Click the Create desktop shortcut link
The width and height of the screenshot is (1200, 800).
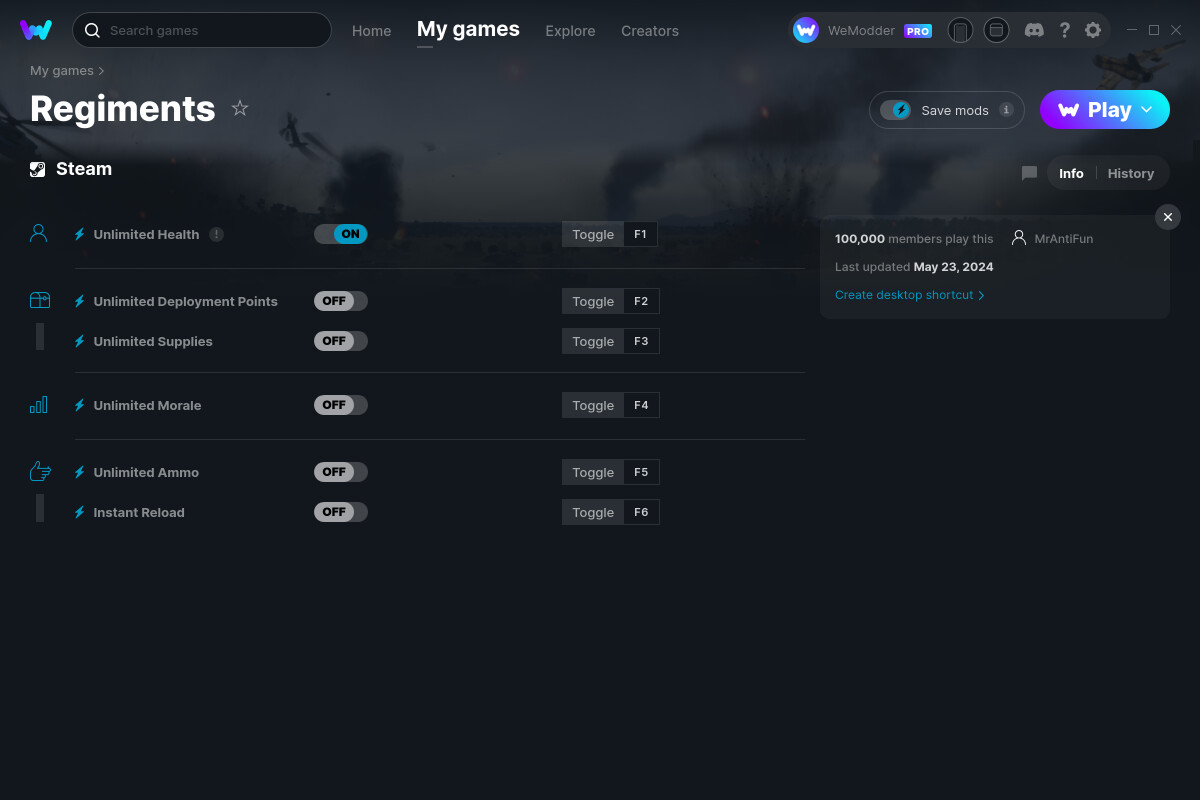tap(904, 295)
